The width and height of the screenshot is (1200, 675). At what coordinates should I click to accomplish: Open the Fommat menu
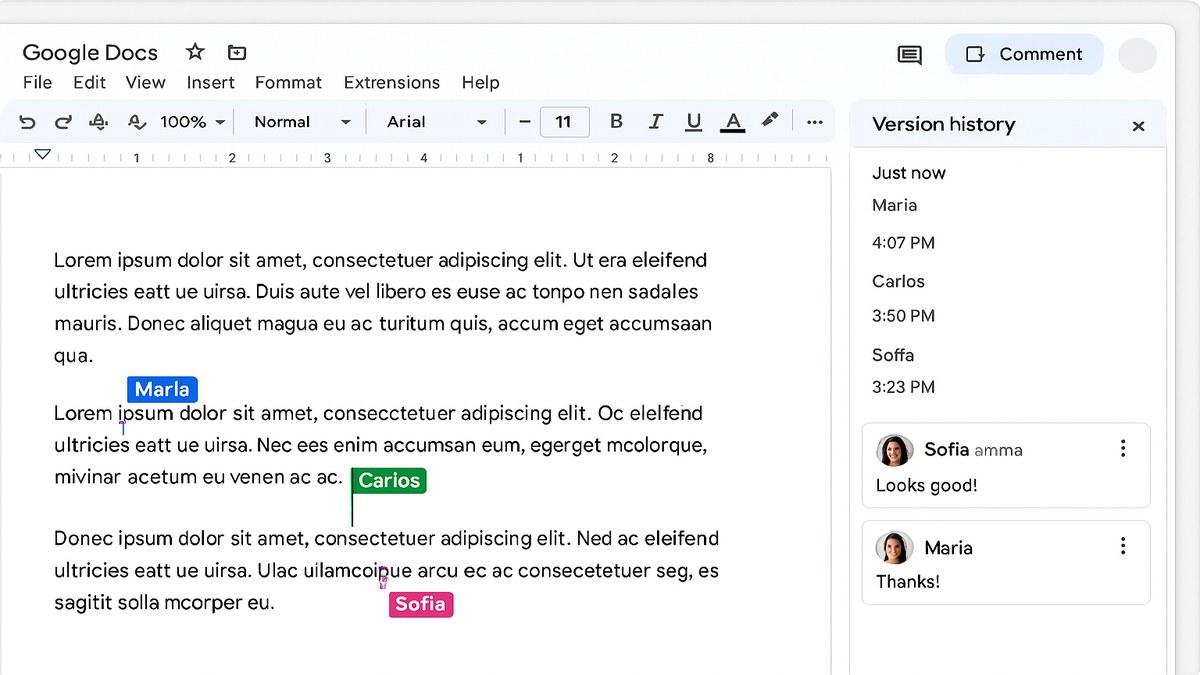[288, 82]
